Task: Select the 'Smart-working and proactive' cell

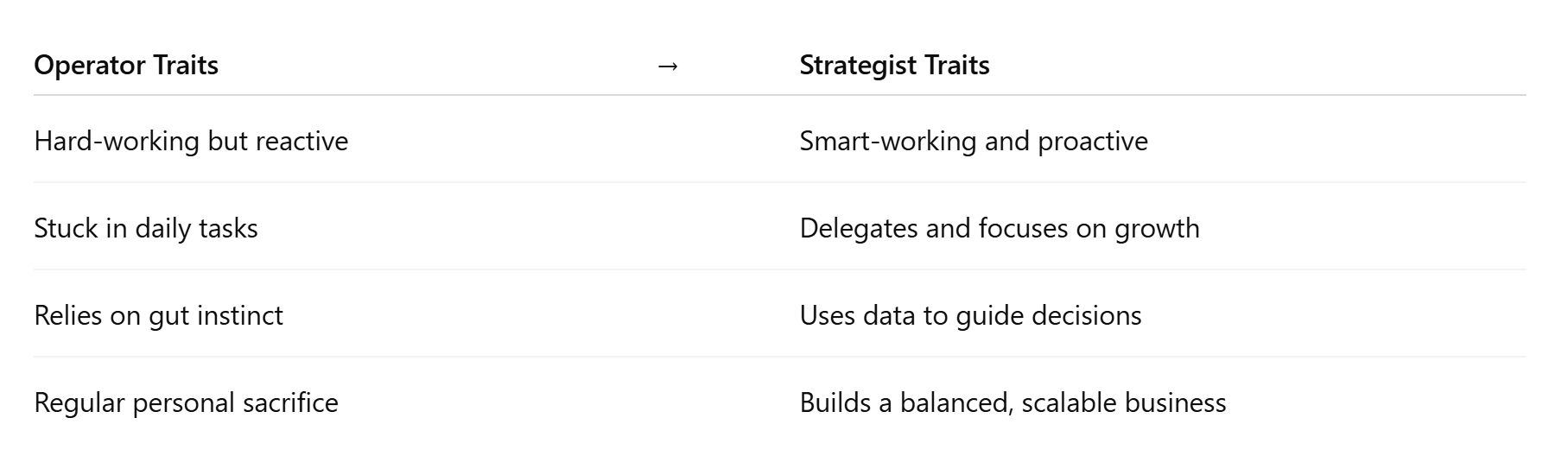Action: pyautogui.click(x=974, y=141)
